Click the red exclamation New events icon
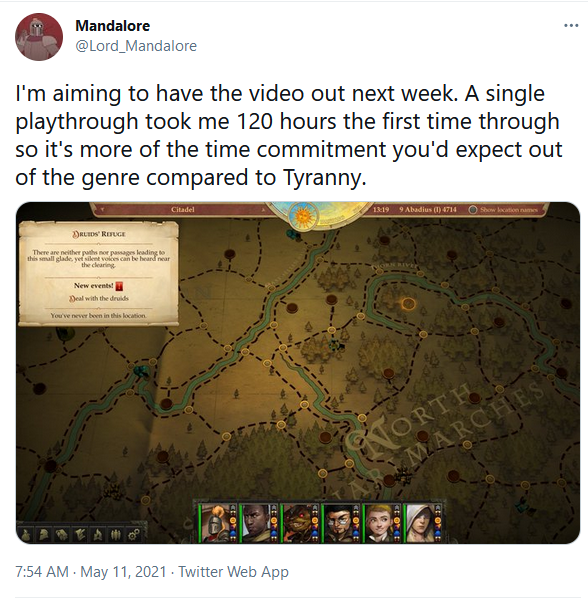Screen dimensions: 588x603 pos(120,286)
